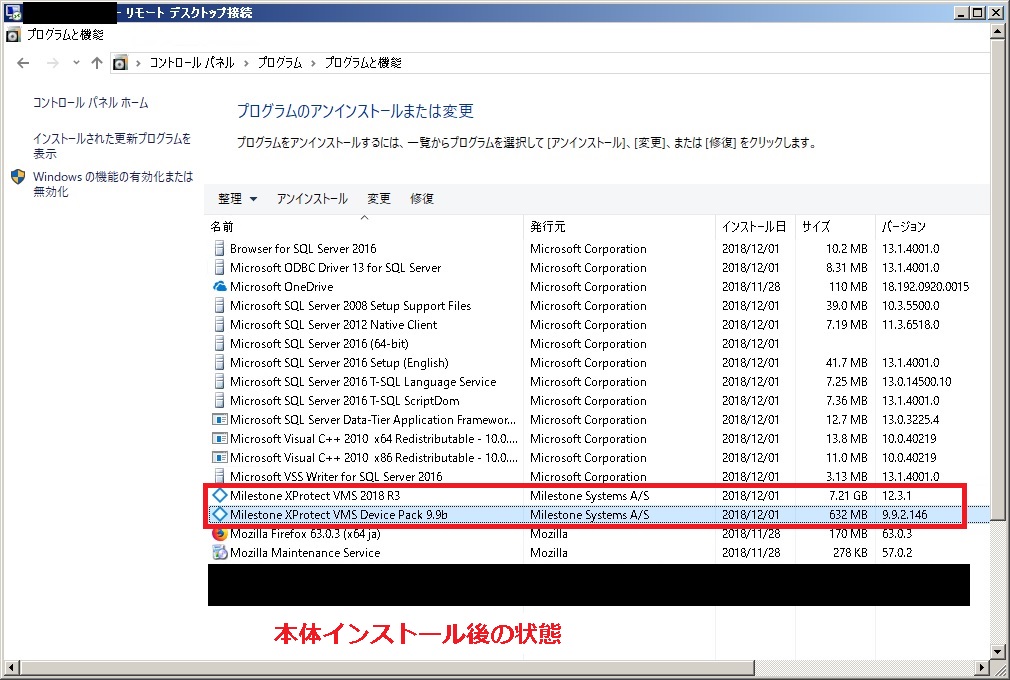1010x680 pixels.
Task: Select プログラムと機能 breadcrumb item
Action: point(363,63)
